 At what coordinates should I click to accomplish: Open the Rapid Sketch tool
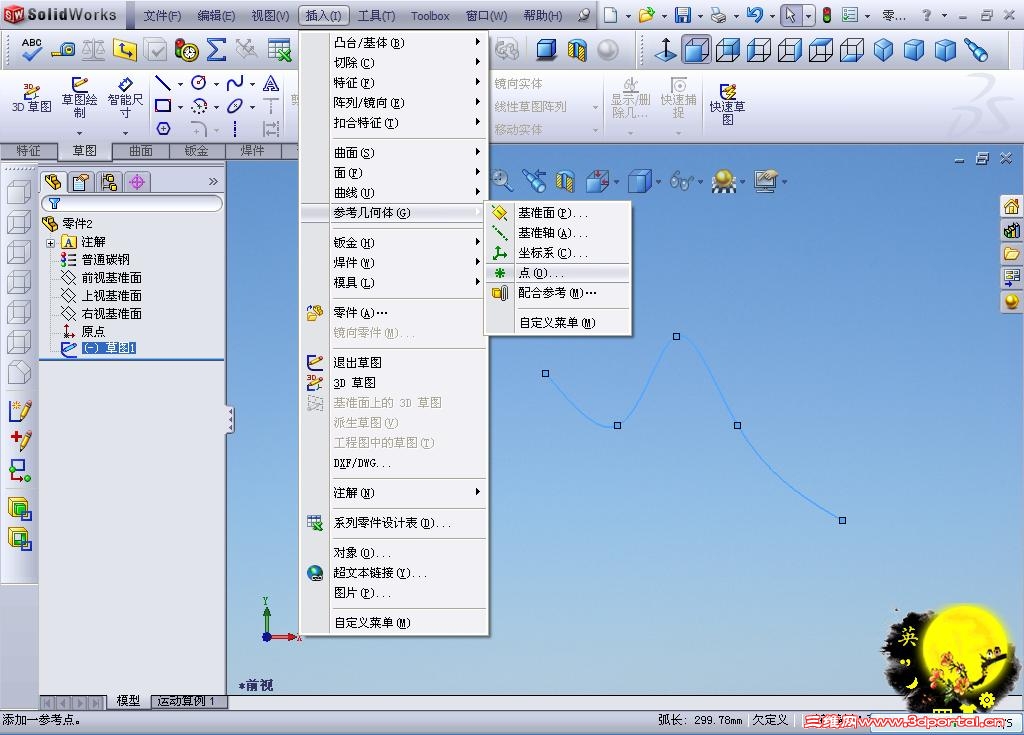coord(727,103)
